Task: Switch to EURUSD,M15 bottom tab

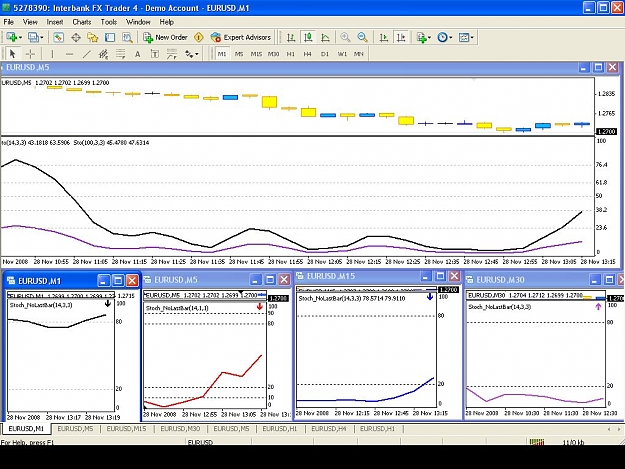Action: tap(126, 429)
